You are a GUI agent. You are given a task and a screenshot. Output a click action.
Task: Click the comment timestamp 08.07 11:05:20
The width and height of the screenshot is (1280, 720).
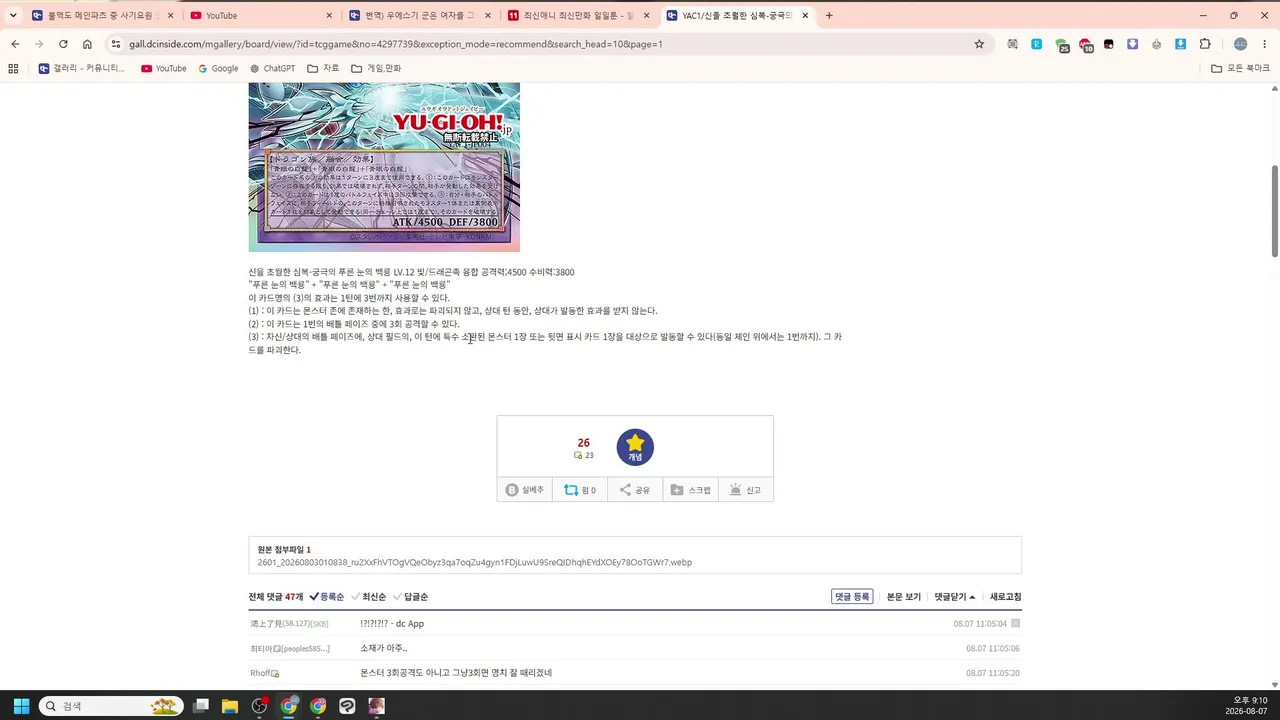point(993,673)
